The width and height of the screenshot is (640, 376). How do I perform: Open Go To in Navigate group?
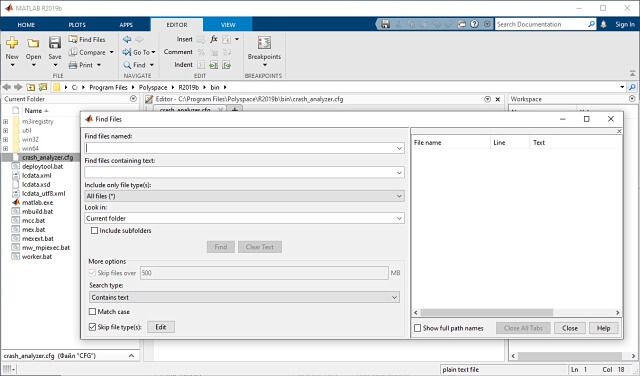click(139, 52)
